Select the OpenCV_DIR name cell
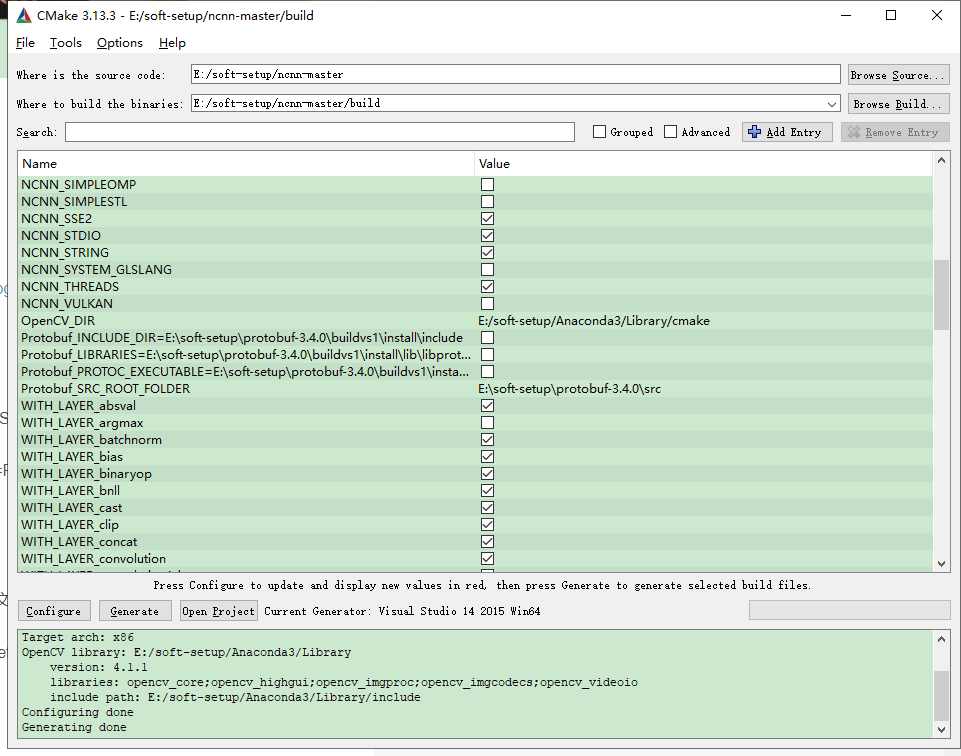This screenshot has height=756, width=961. coord(58,321)
